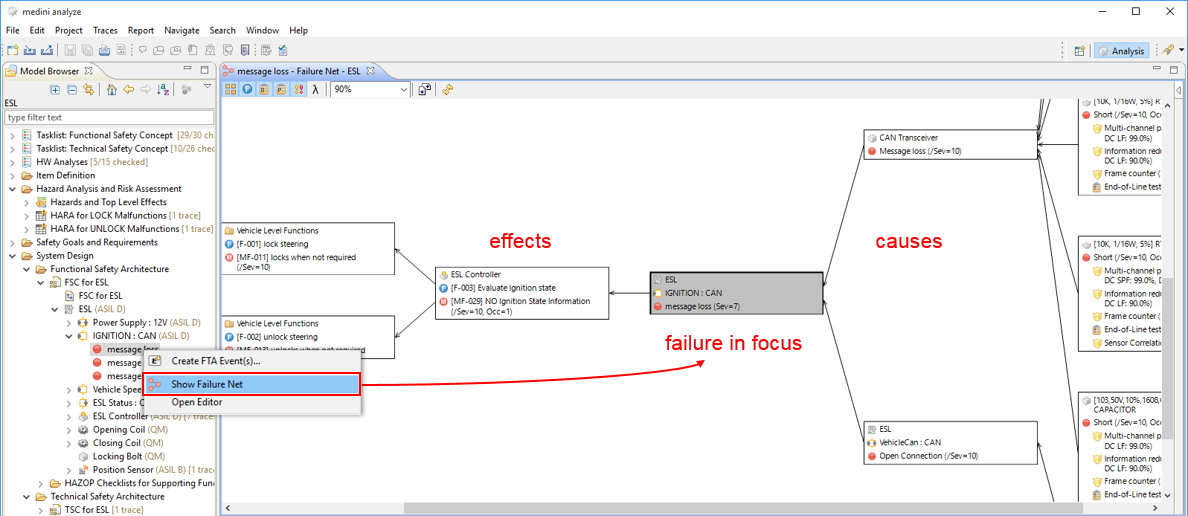Click the type filter text field

(109, 117)
